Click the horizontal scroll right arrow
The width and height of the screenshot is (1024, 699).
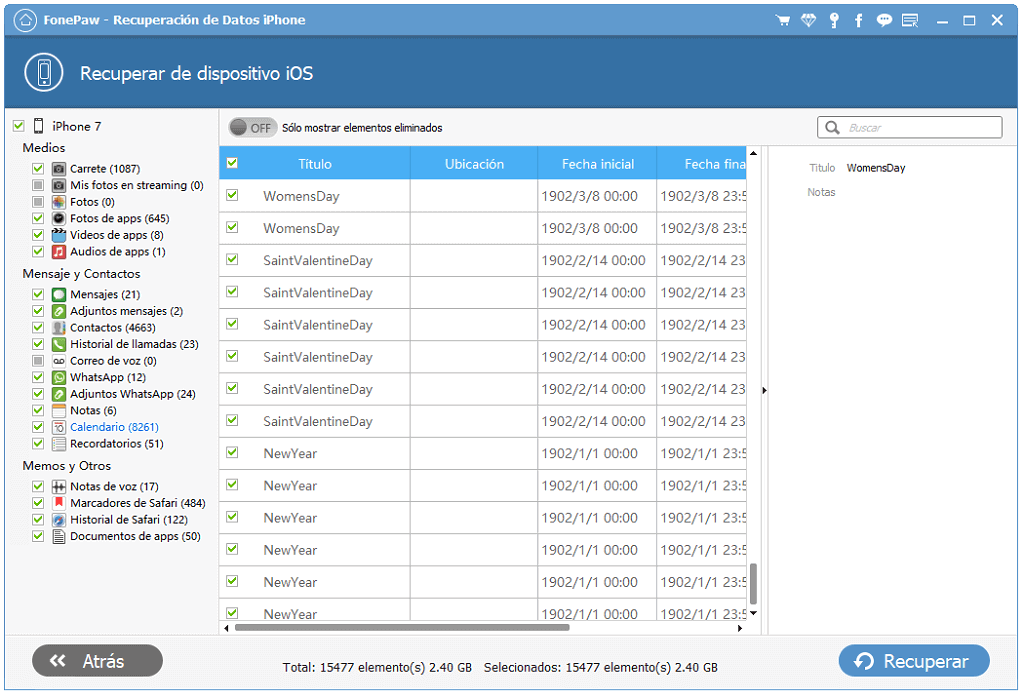(740, 628)
